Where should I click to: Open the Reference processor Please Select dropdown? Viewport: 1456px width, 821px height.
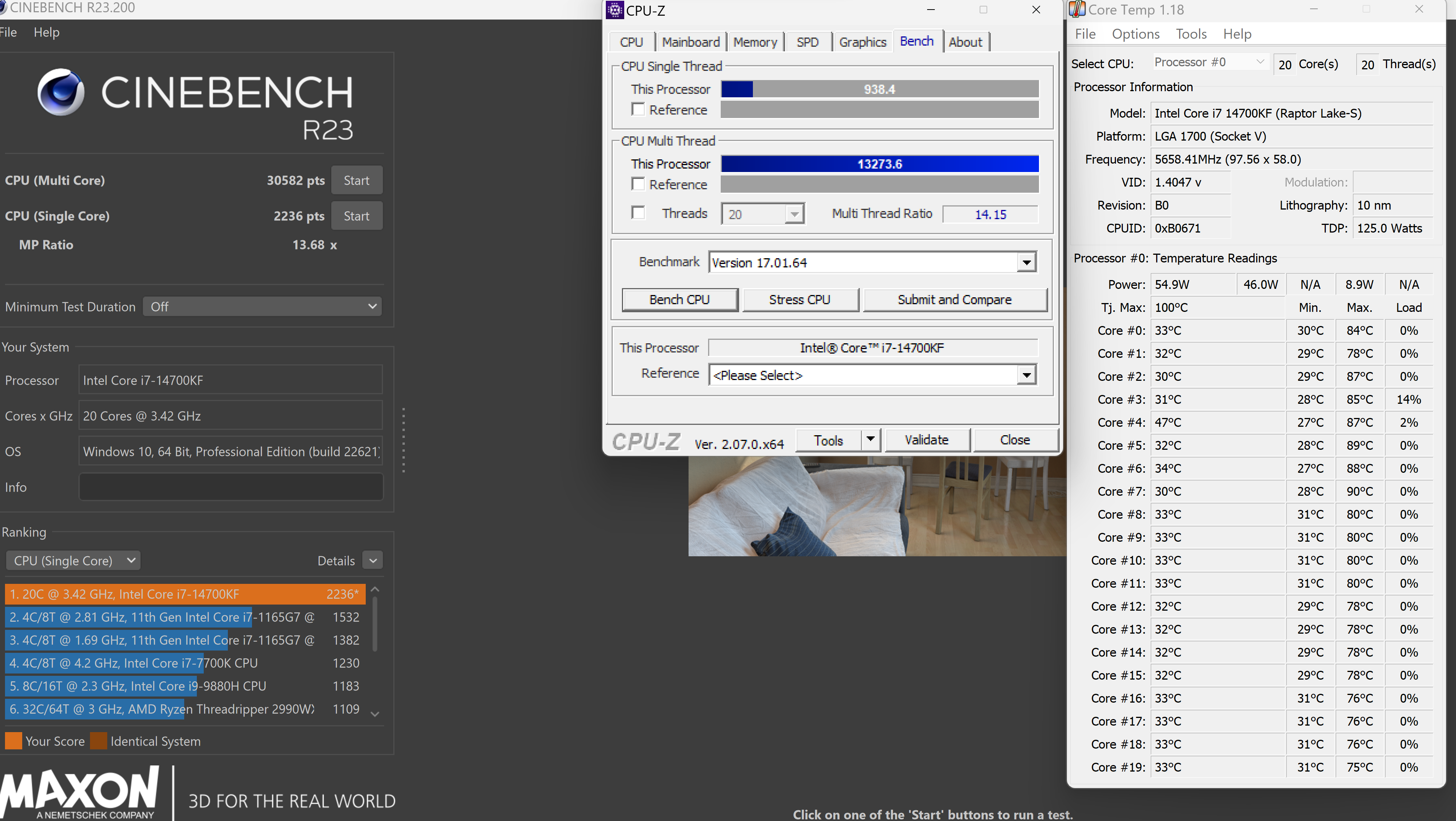tap(872, 375)
